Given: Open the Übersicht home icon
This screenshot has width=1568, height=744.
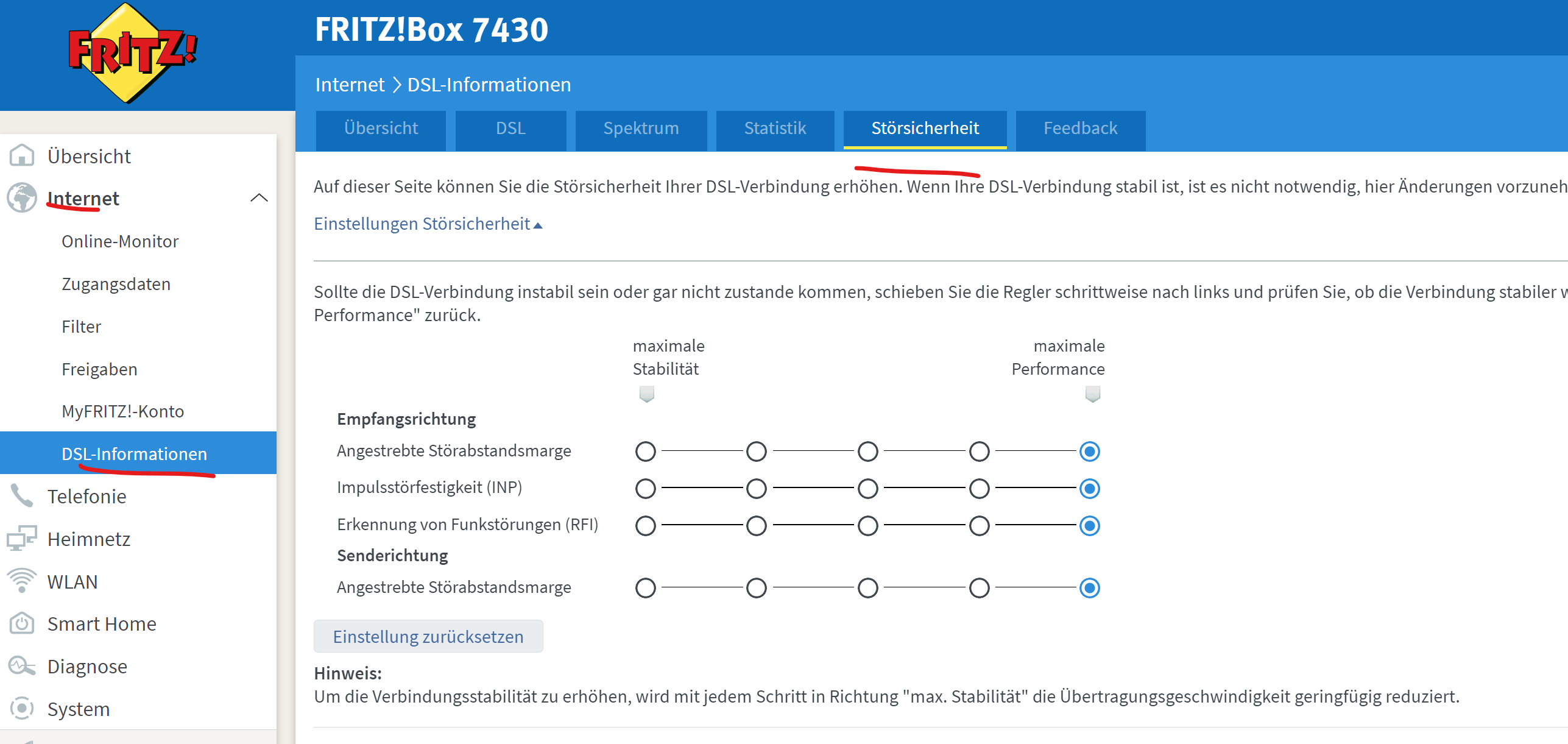Looking at the screenshot, I should [22, 156].
